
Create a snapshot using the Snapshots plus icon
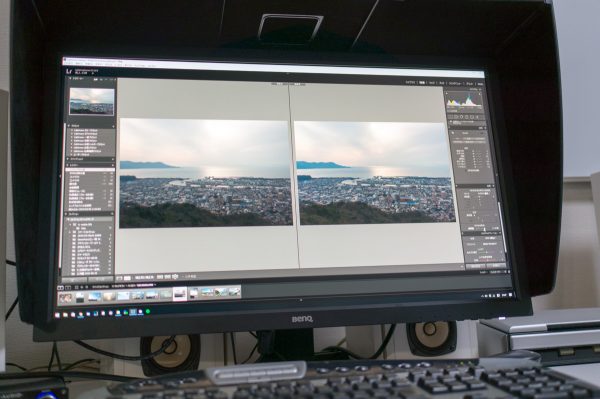112,160
